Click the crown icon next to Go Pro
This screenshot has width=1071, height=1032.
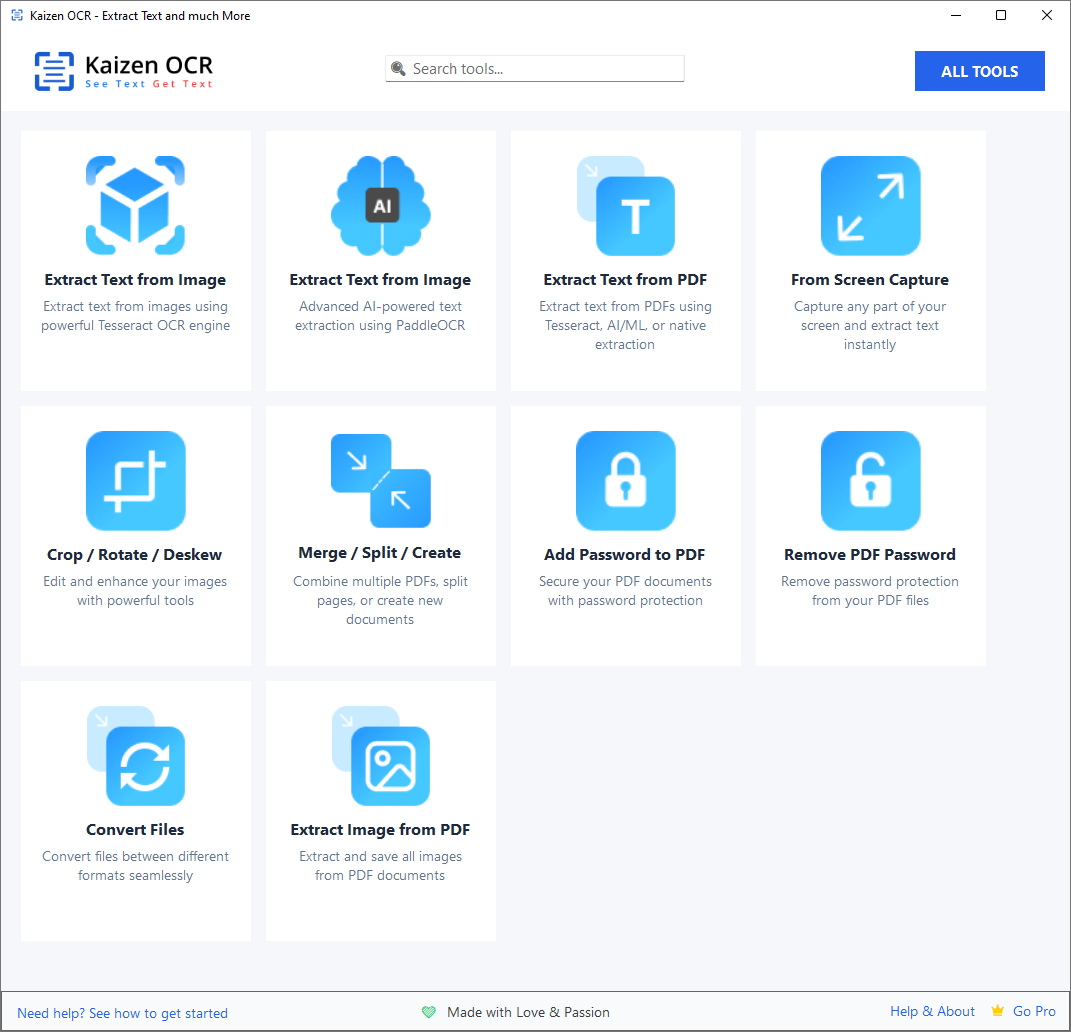tap(996, 1011)
